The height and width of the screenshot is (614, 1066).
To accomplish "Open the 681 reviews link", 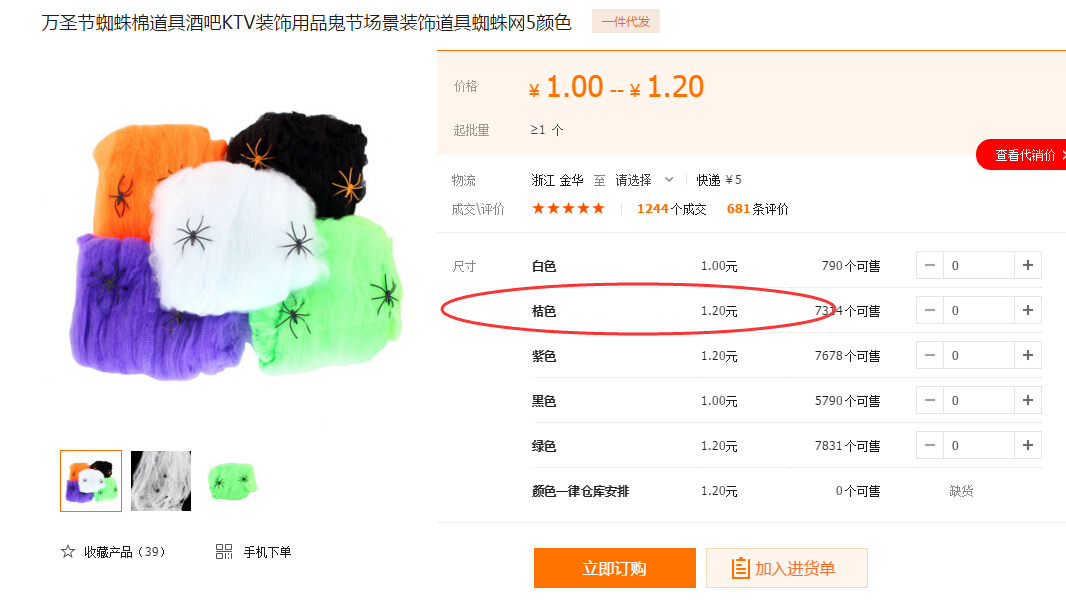I will 757,209.
